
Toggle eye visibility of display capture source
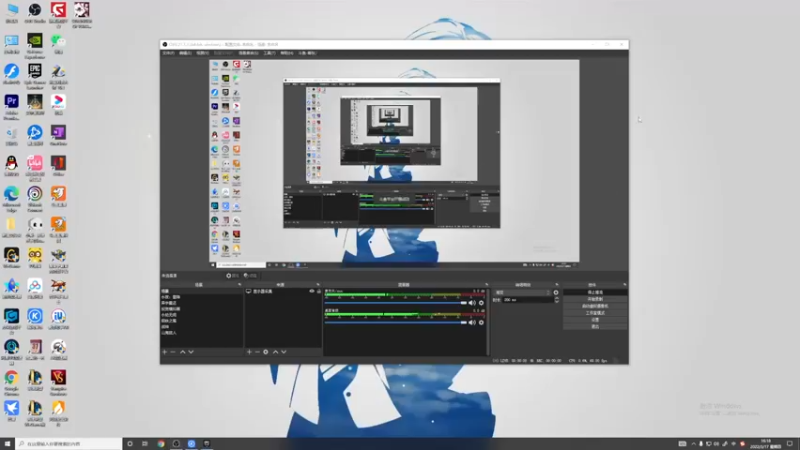[312, 291]
